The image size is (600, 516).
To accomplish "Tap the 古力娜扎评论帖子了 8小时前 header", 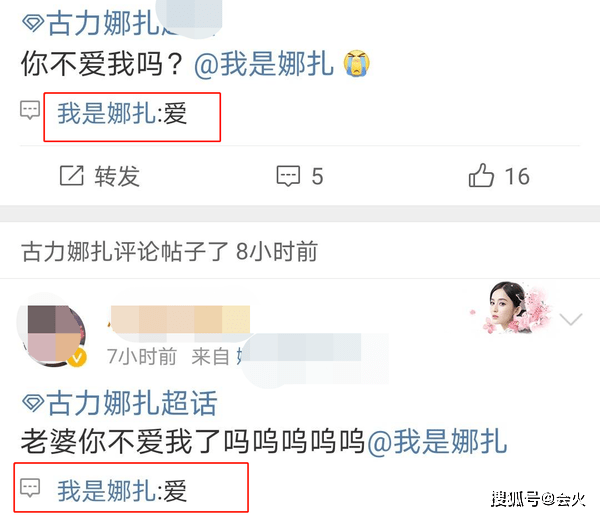I will (170, 251).
